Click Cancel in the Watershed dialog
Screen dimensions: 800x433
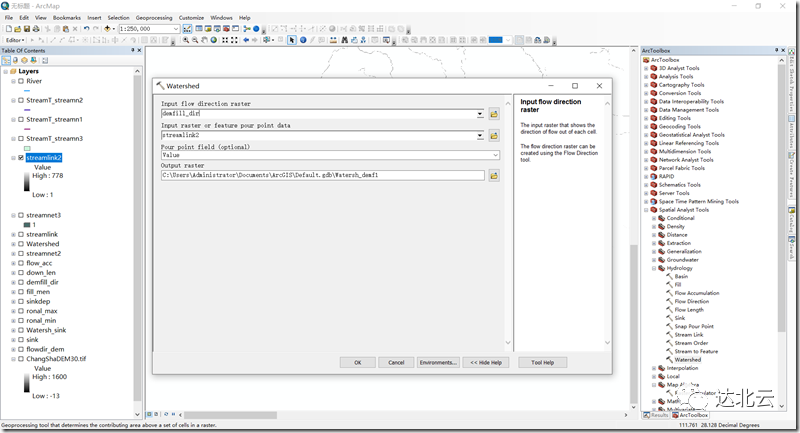(396, 363)
